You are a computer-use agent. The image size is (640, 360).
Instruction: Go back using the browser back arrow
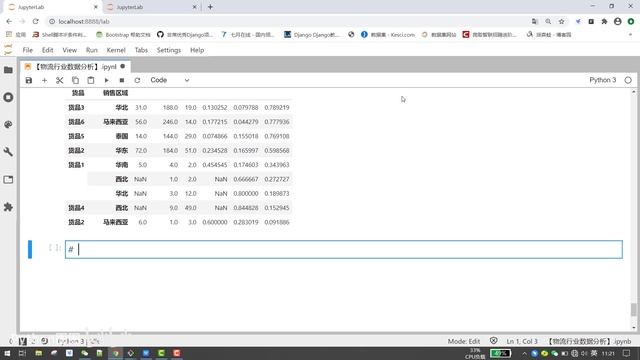(x=9, y=21)
